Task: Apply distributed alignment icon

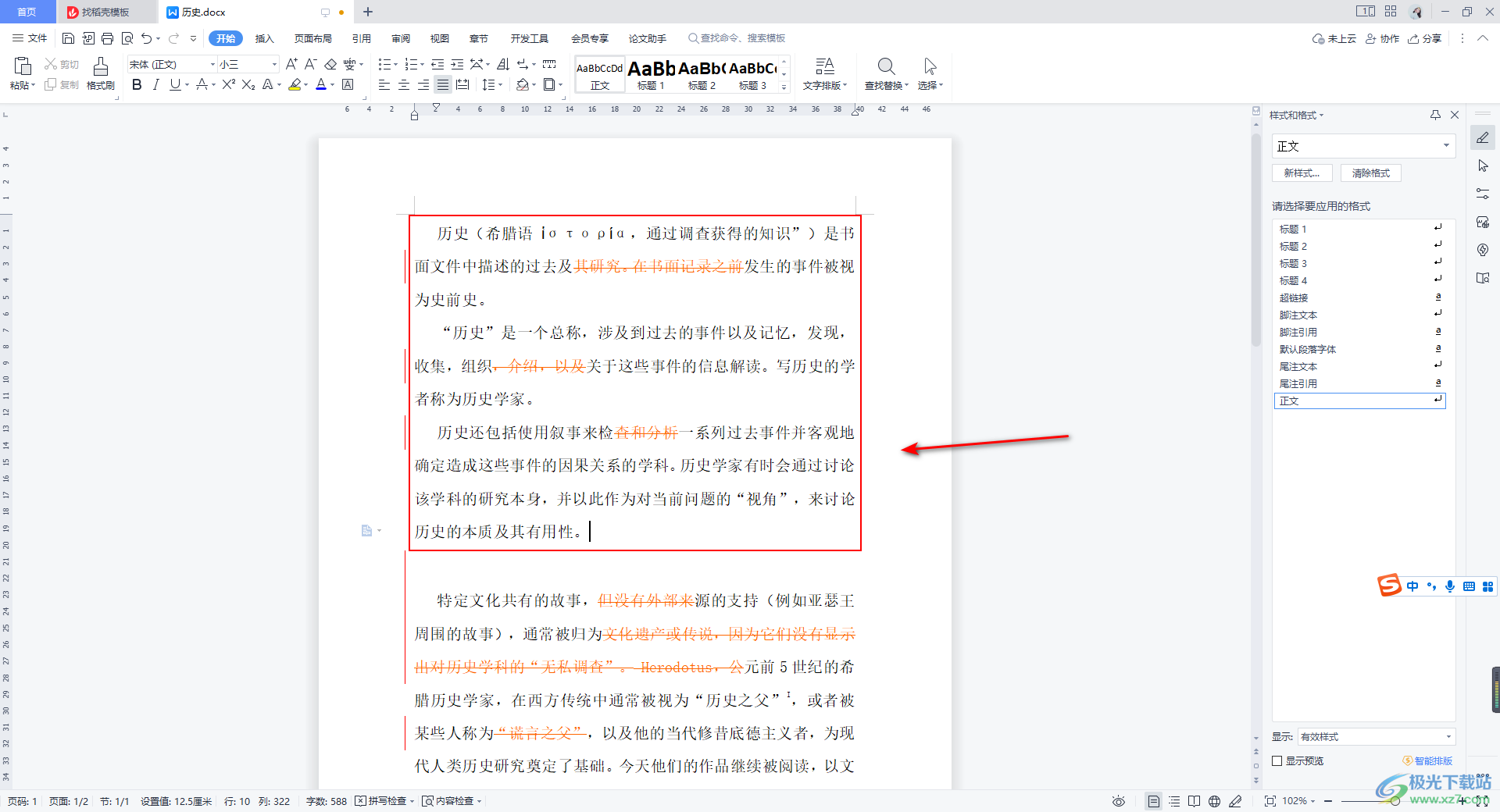Action: (462, 84)
